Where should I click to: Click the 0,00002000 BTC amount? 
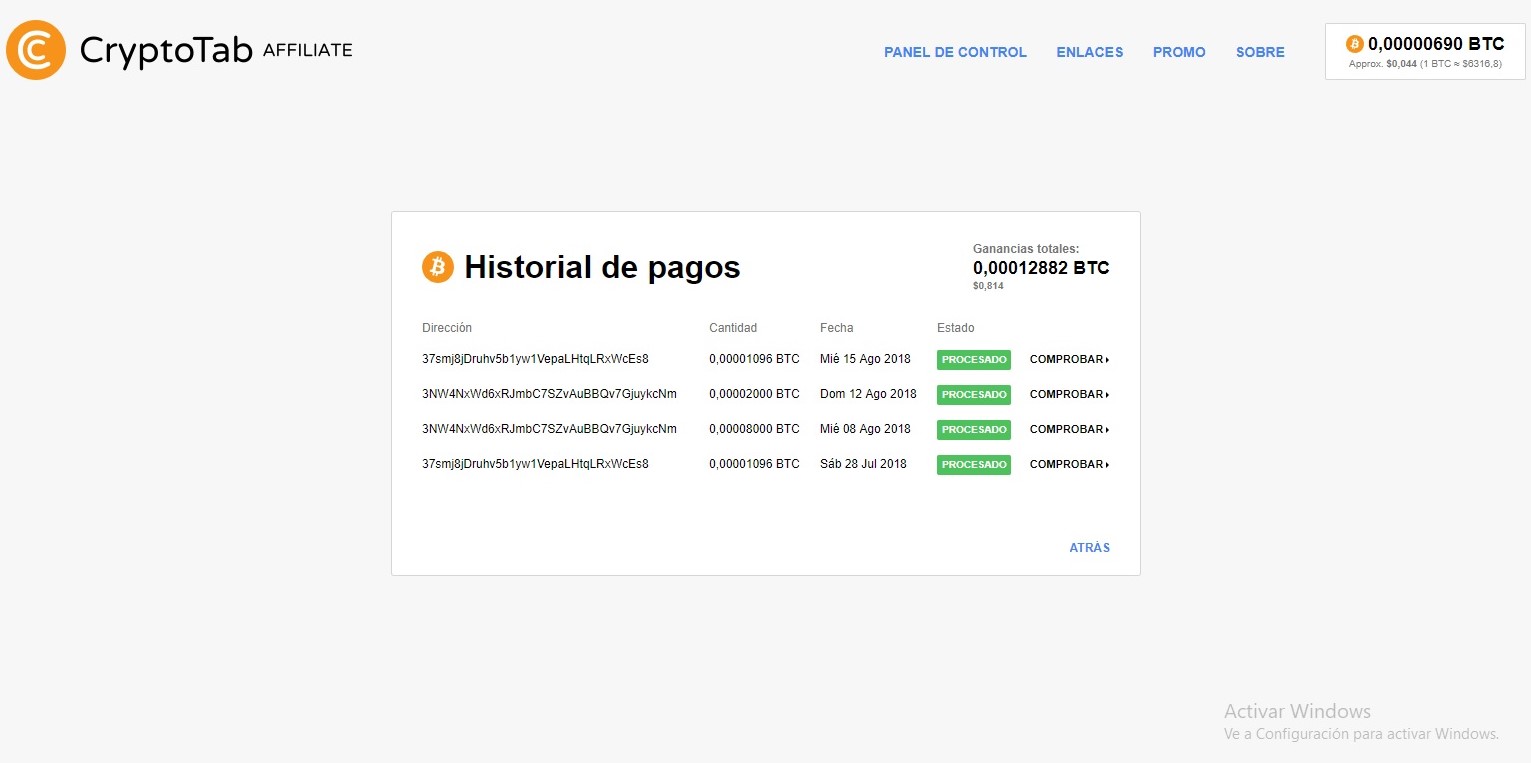(x=754, y=394)
